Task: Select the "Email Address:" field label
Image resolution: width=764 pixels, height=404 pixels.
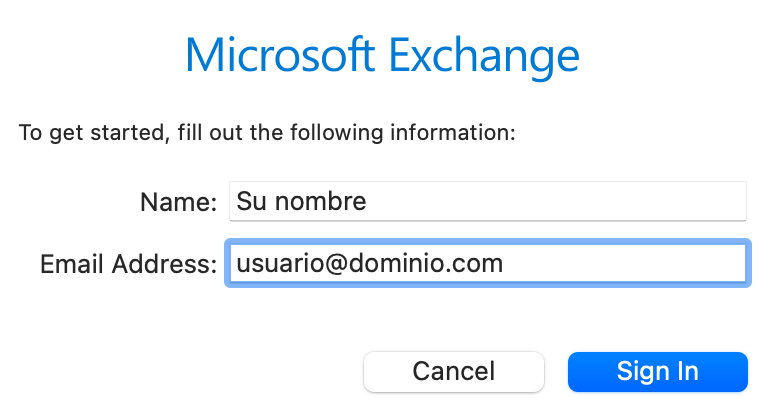Action: click(129, 264)
